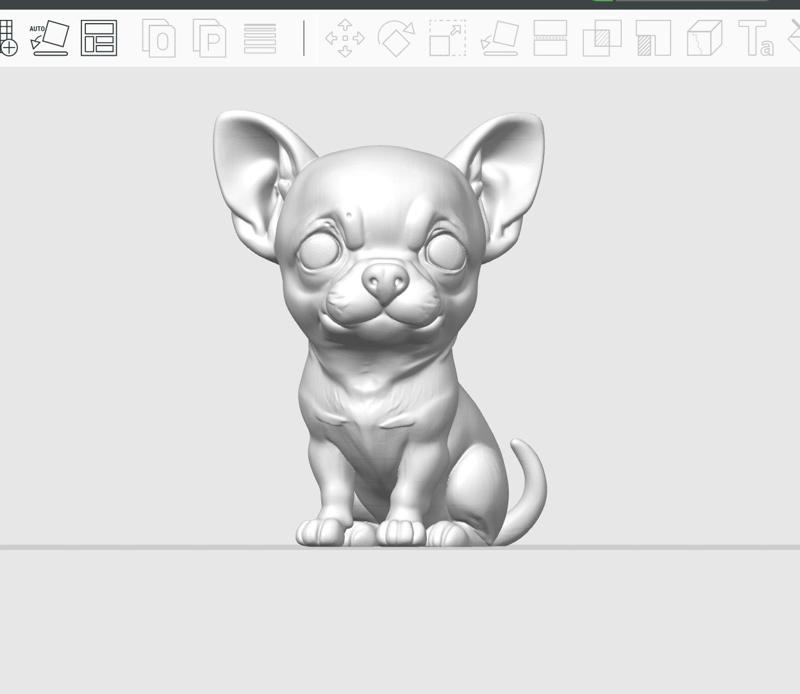Image resolution: width=800 pixels, height=694 pixels.
Task: Select the Scale tool
Action: click(x=447, y=38)
